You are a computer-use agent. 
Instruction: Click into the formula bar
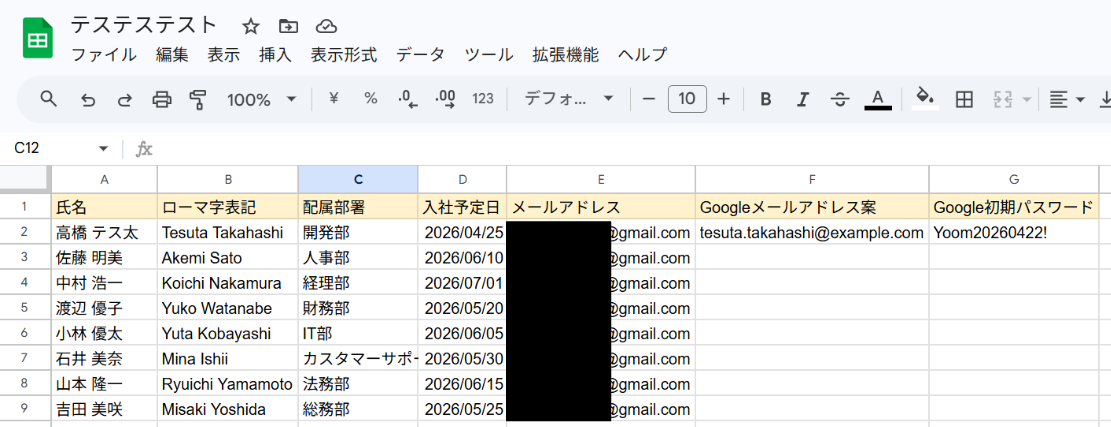click(x=631, y=149)
